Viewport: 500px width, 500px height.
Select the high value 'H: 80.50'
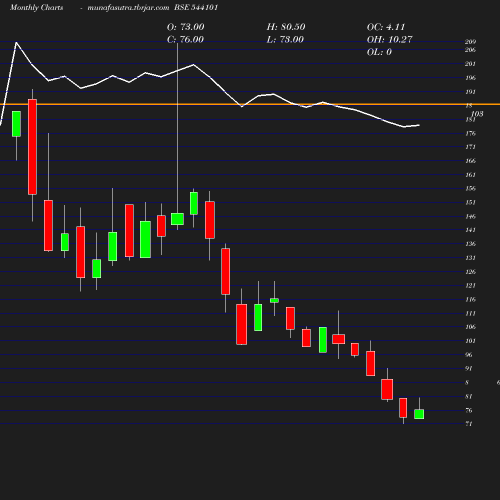286,27
